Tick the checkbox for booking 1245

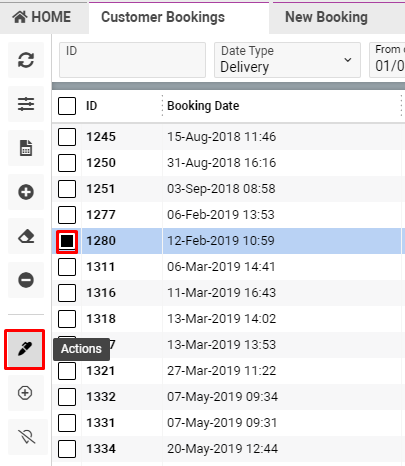pos(67,137)
